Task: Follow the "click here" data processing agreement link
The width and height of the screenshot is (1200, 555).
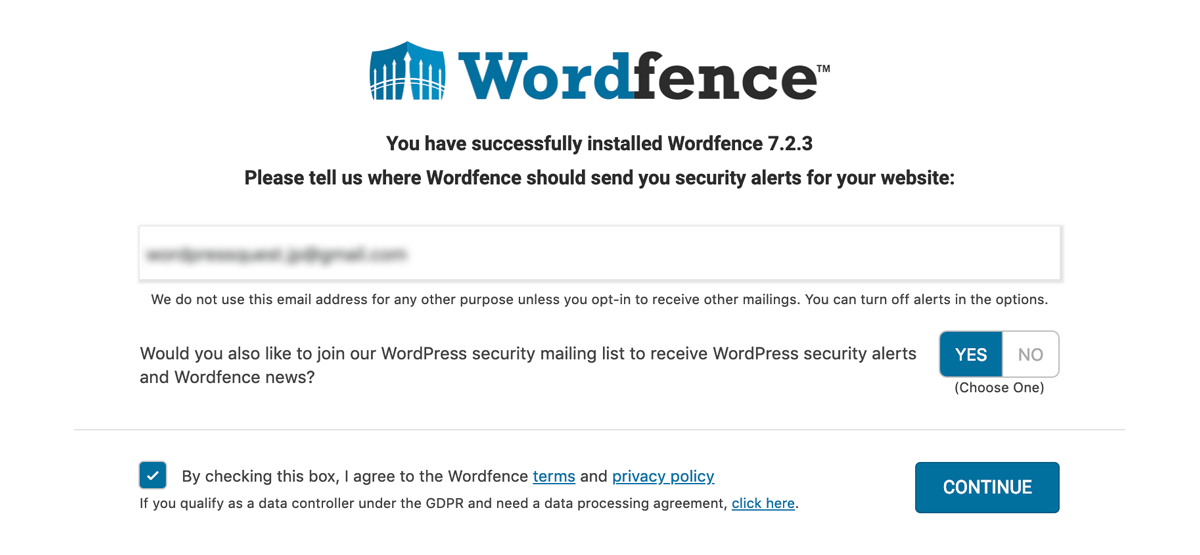Action: [x=763, y=503]
